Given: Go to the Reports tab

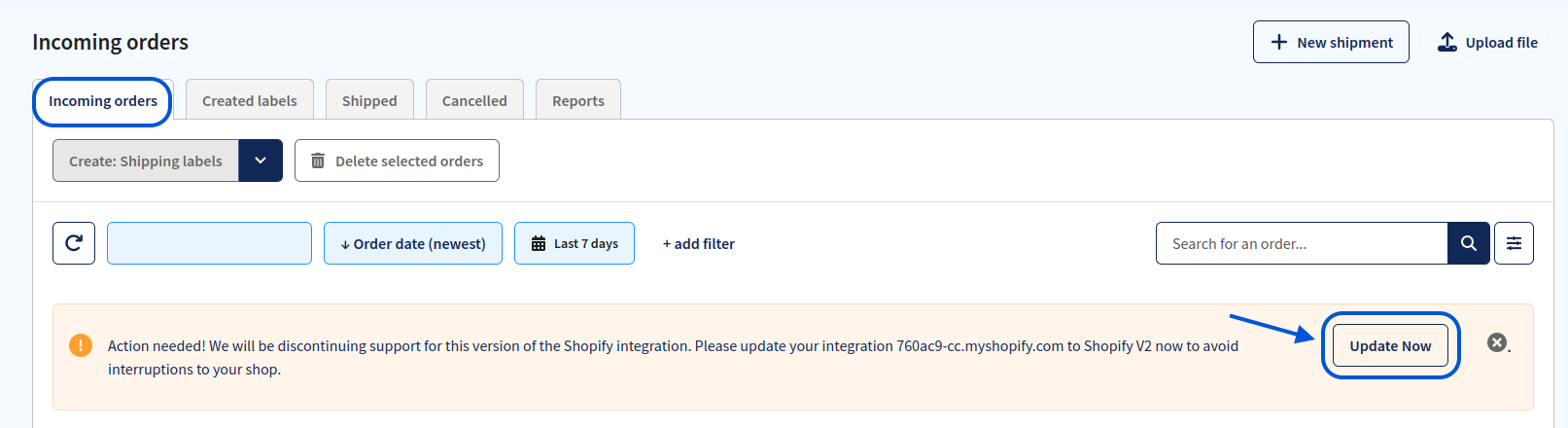Looking at the screenshot, I should pos(578,100).
